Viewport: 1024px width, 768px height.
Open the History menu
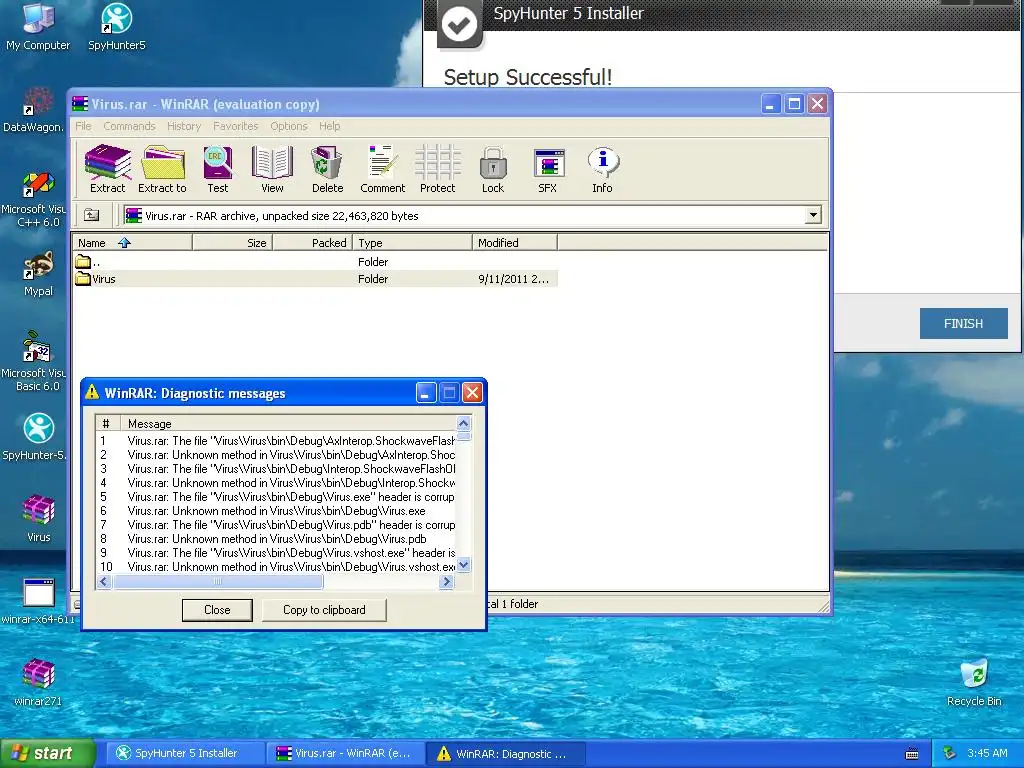pyautogui.click(x=184, y=126)
